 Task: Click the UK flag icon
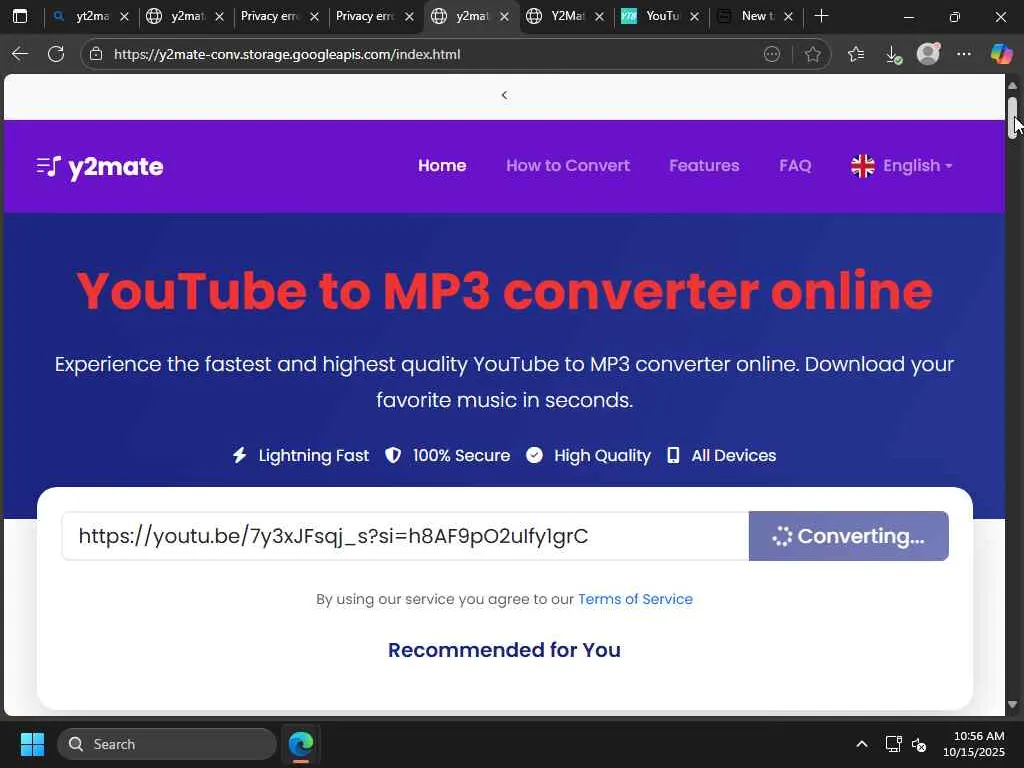[x=863, y=166]
